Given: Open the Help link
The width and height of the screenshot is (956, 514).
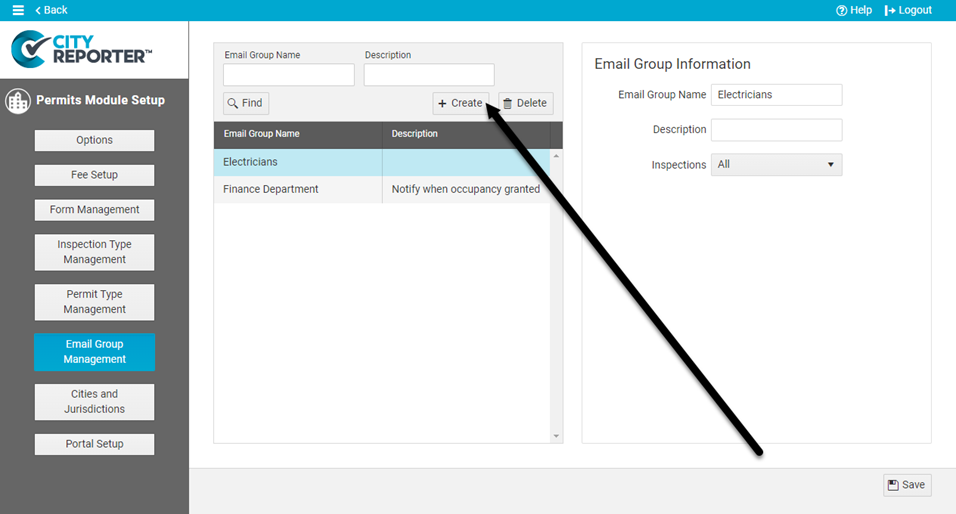Looking at the screenshot, I should tap(854, 10).
